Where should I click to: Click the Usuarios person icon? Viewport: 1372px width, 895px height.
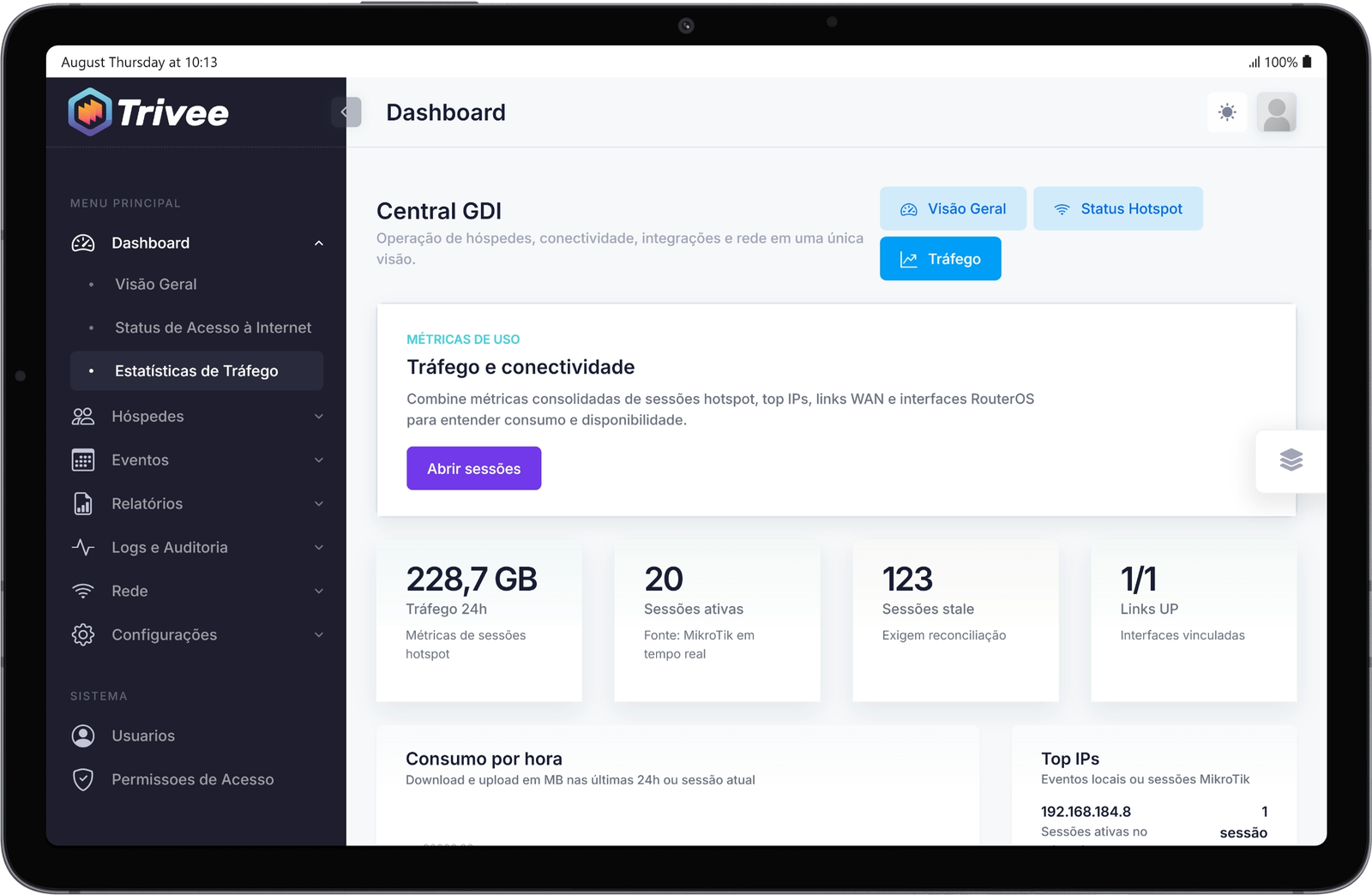point(83,736)
